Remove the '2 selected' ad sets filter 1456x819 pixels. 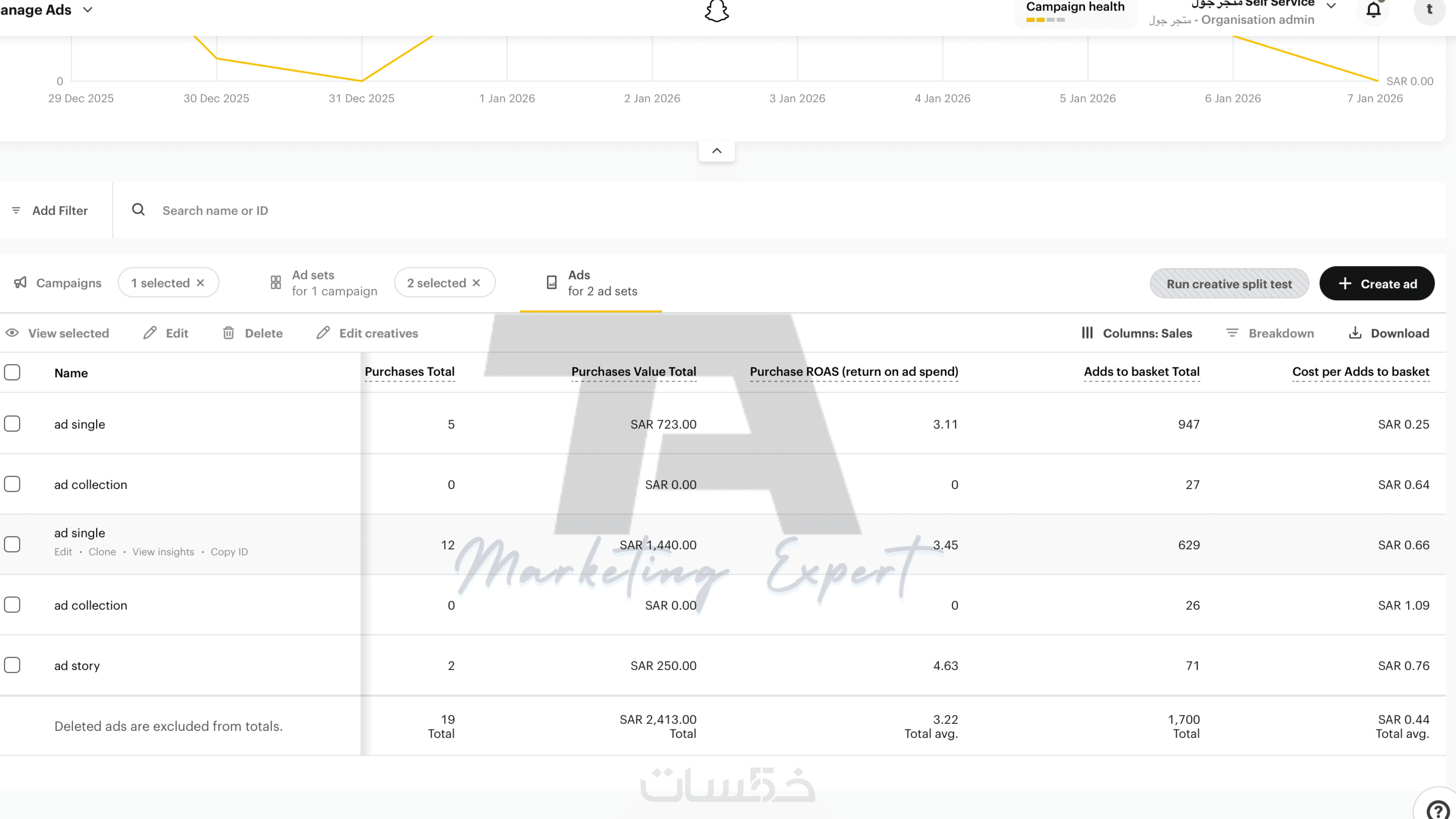click(x=477, y=283)
